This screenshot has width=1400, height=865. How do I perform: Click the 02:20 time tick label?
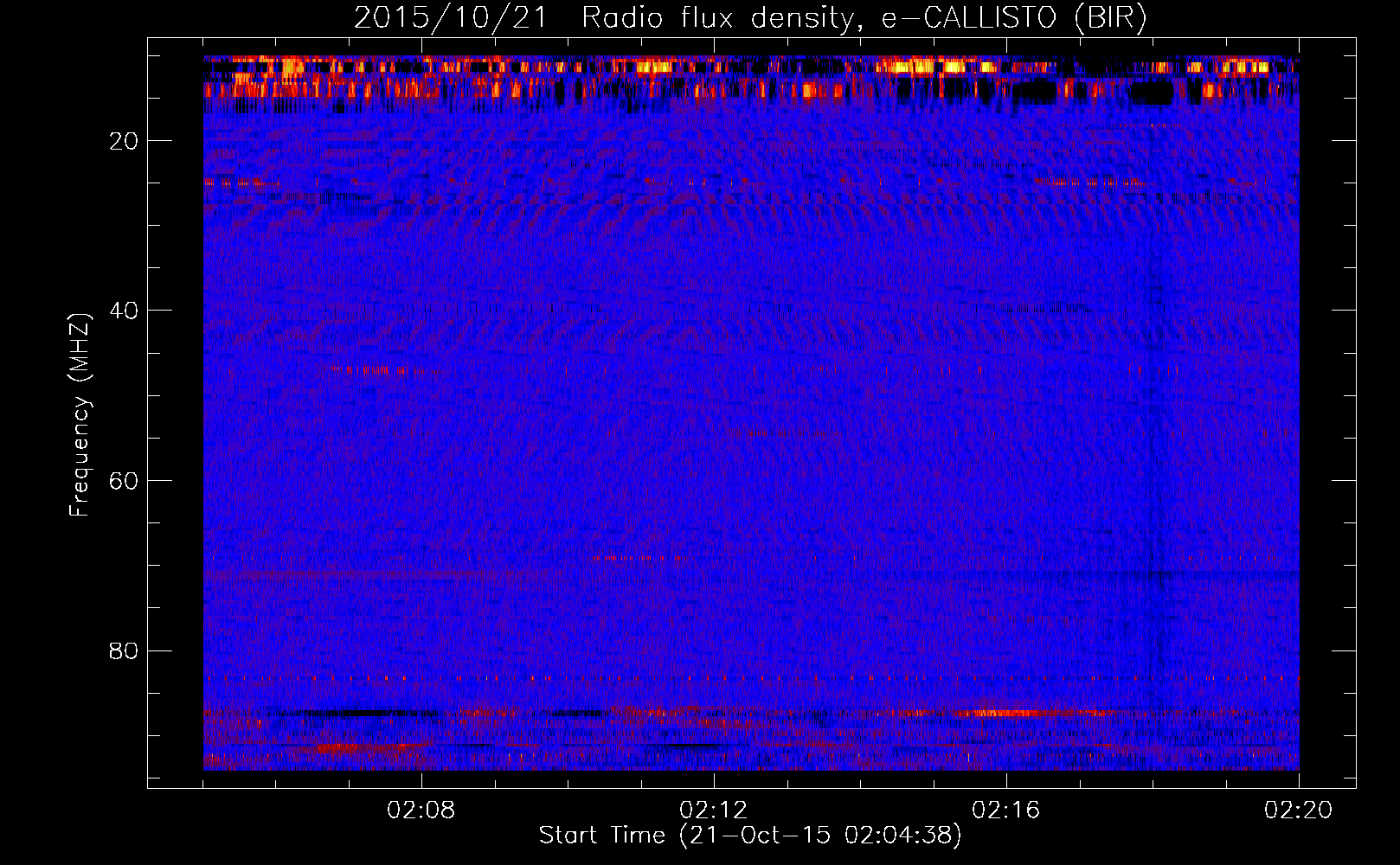[x=1299, y=811]
